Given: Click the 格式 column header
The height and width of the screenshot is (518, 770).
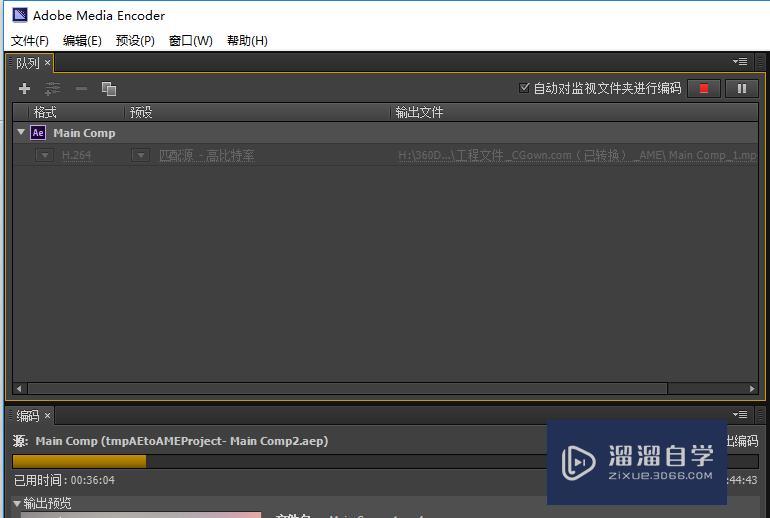Looking at the screenshot, I should pyautogui.click(x=45, y=112).
